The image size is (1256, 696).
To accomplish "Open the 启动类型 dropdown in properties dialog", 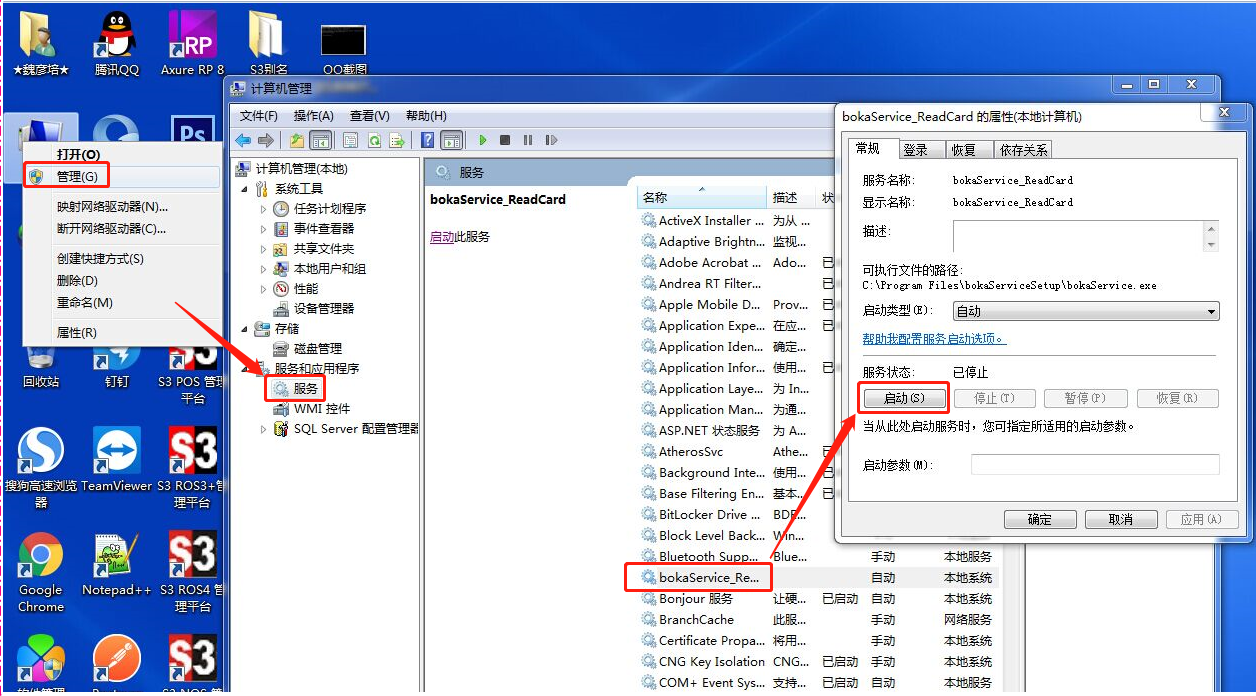I will coord(1086,311).
